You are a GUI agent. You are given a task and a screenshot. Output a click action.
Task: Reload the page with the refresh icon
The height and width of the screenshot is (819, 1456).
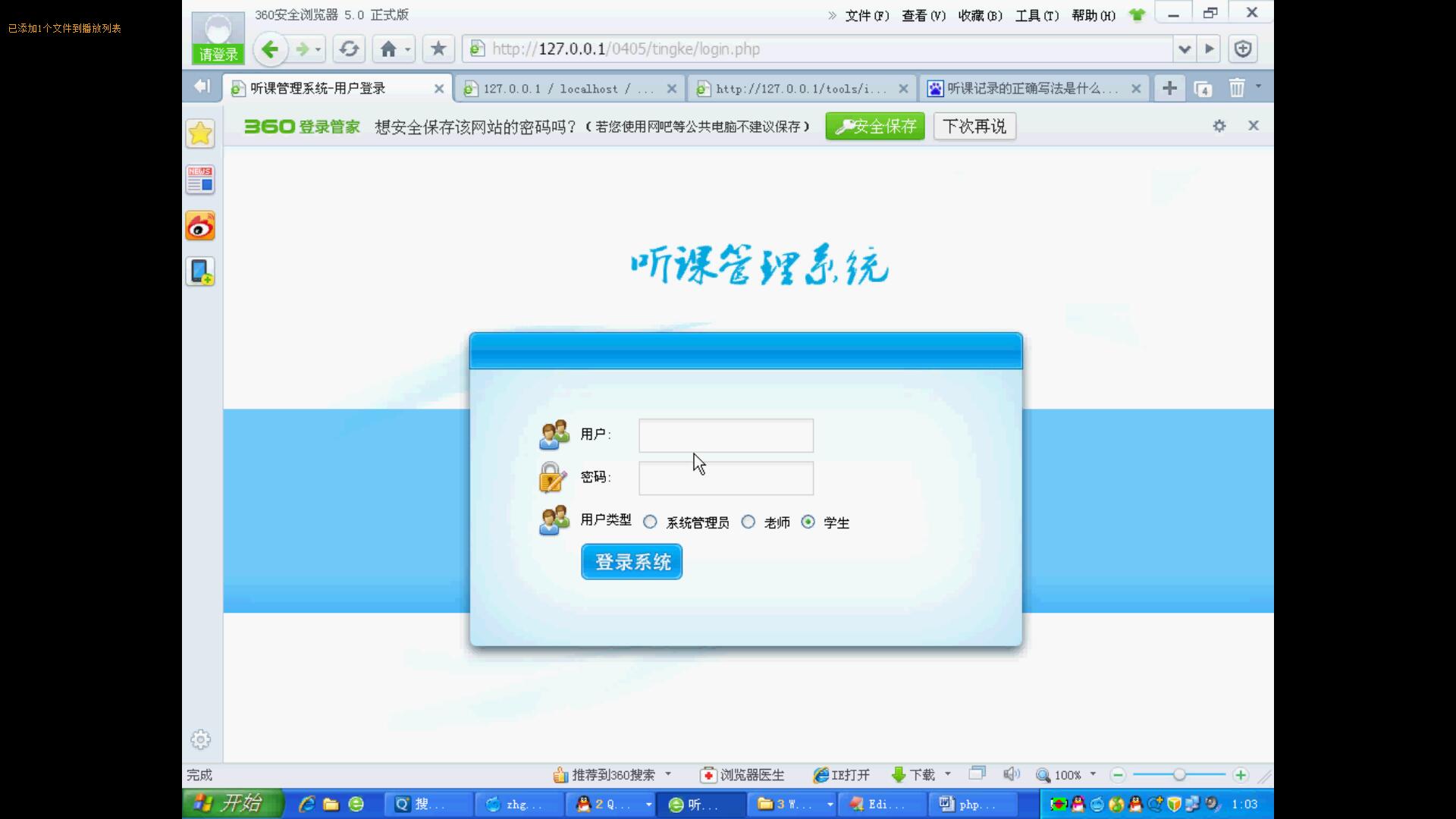349,49
